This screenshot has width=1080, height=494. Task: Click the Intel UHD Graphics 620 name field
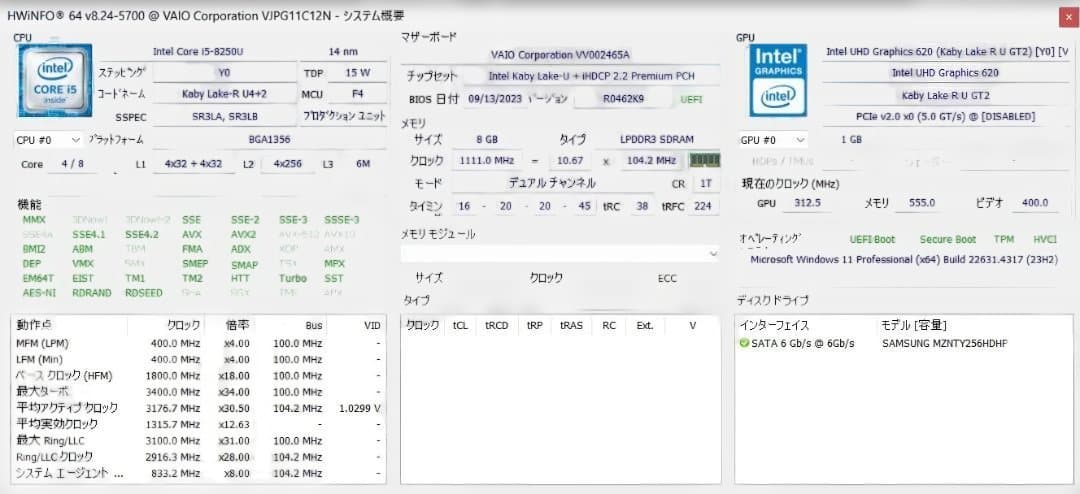945,72
